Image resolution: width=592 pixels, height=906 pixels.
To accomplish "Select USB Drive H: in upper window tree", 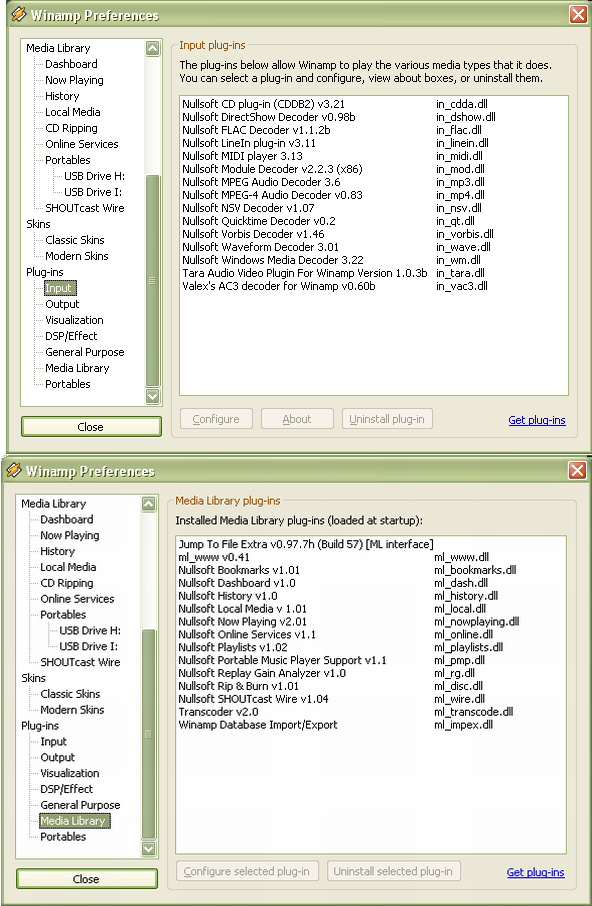I will coord(94,176).
